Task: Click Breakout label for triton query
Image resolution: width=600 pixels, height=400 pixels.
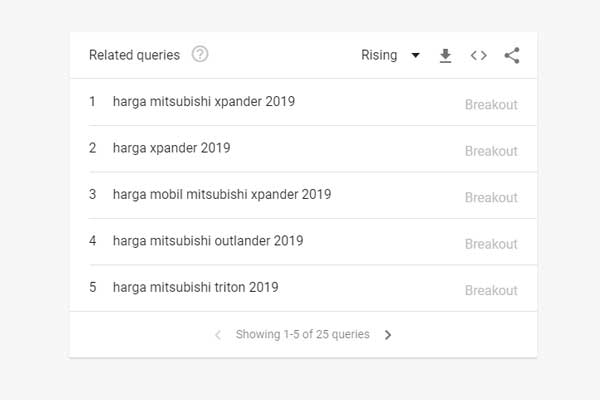Action: click(x=491, y=291)
